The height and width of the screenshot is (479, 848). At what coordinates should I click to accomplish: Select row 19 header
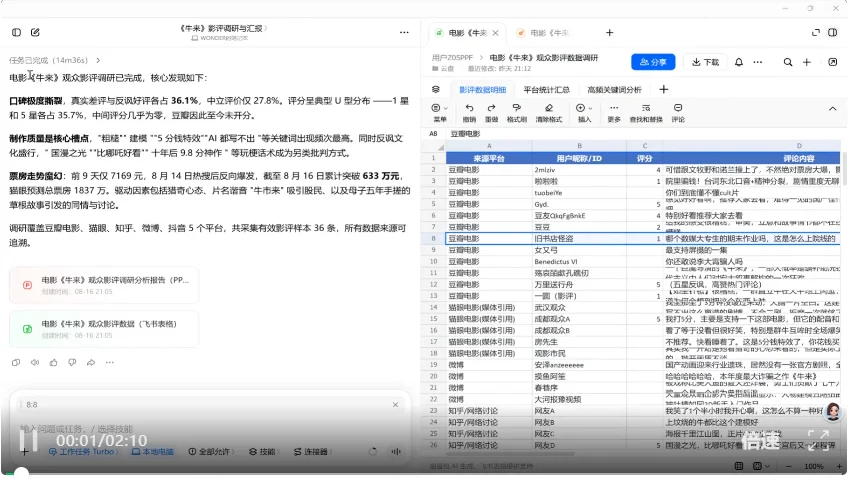tap(433, 365)
